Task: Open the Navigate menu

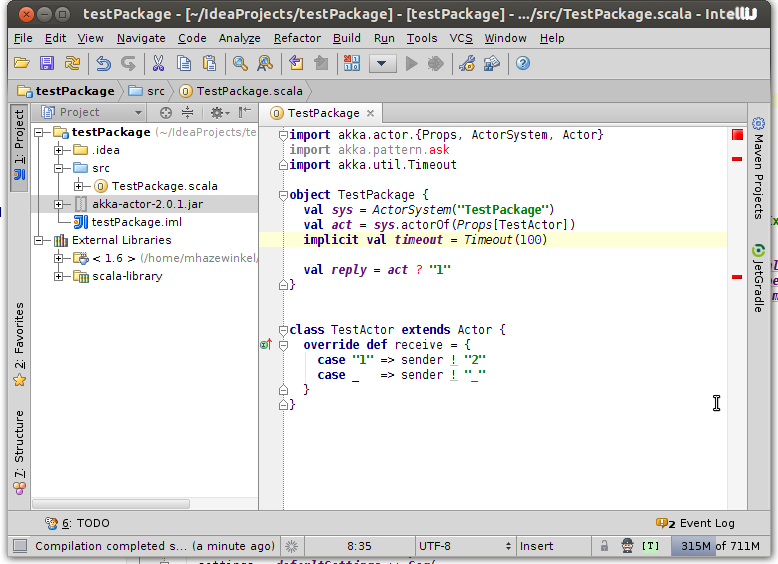Action: [141, 38]
